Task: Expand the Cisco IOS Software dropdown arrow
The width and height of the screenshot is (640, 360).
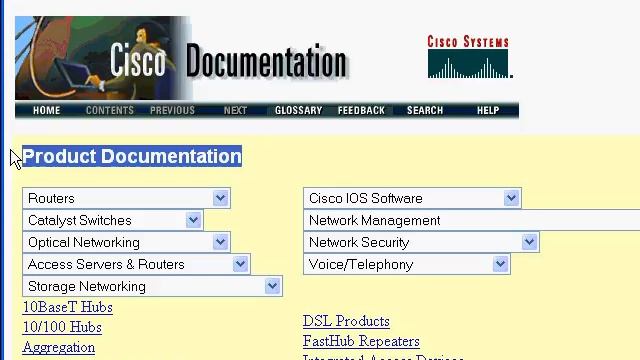Action: (511, 198)
